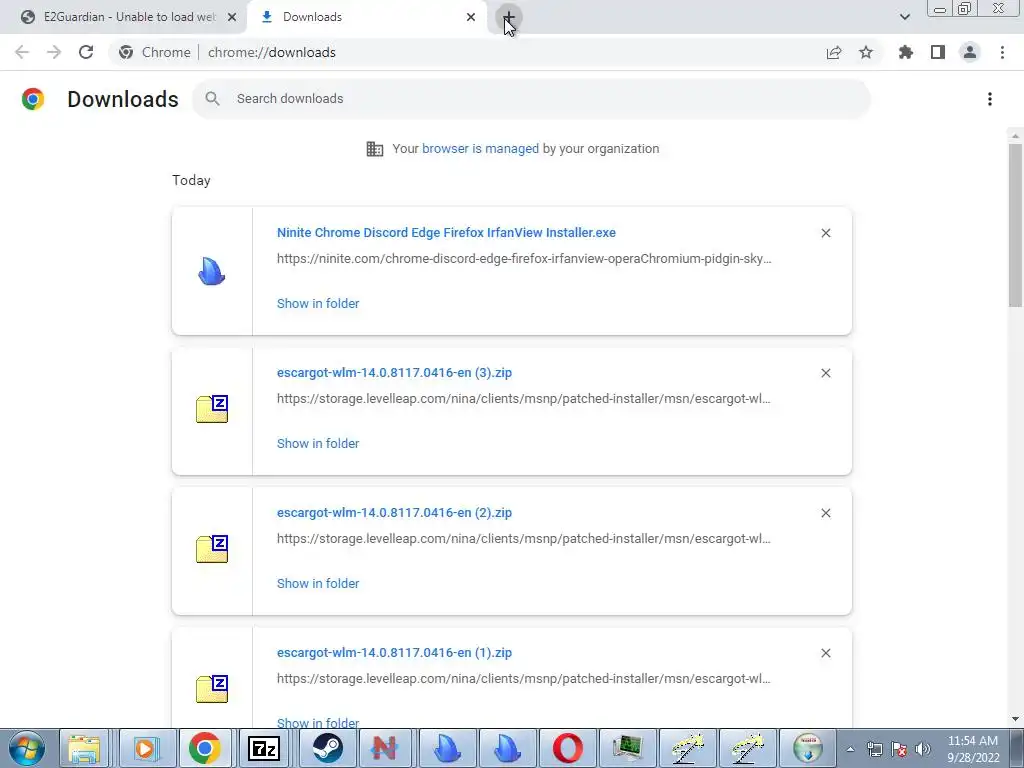Click Chrome icon in taskbar

click(204, 748)
